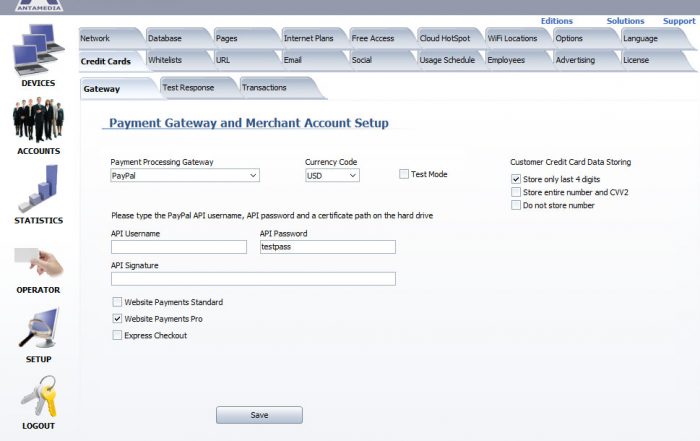Uncheck Website Payments Pro option

tap(117, 319)
